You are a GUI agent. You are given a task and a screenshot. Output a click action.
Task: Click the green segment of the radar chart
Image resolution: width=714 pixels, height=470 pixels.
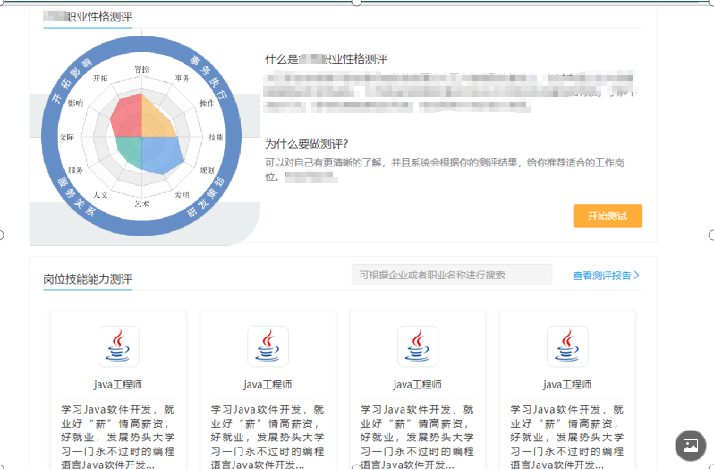pyautogui.click(x=130, y=150)
